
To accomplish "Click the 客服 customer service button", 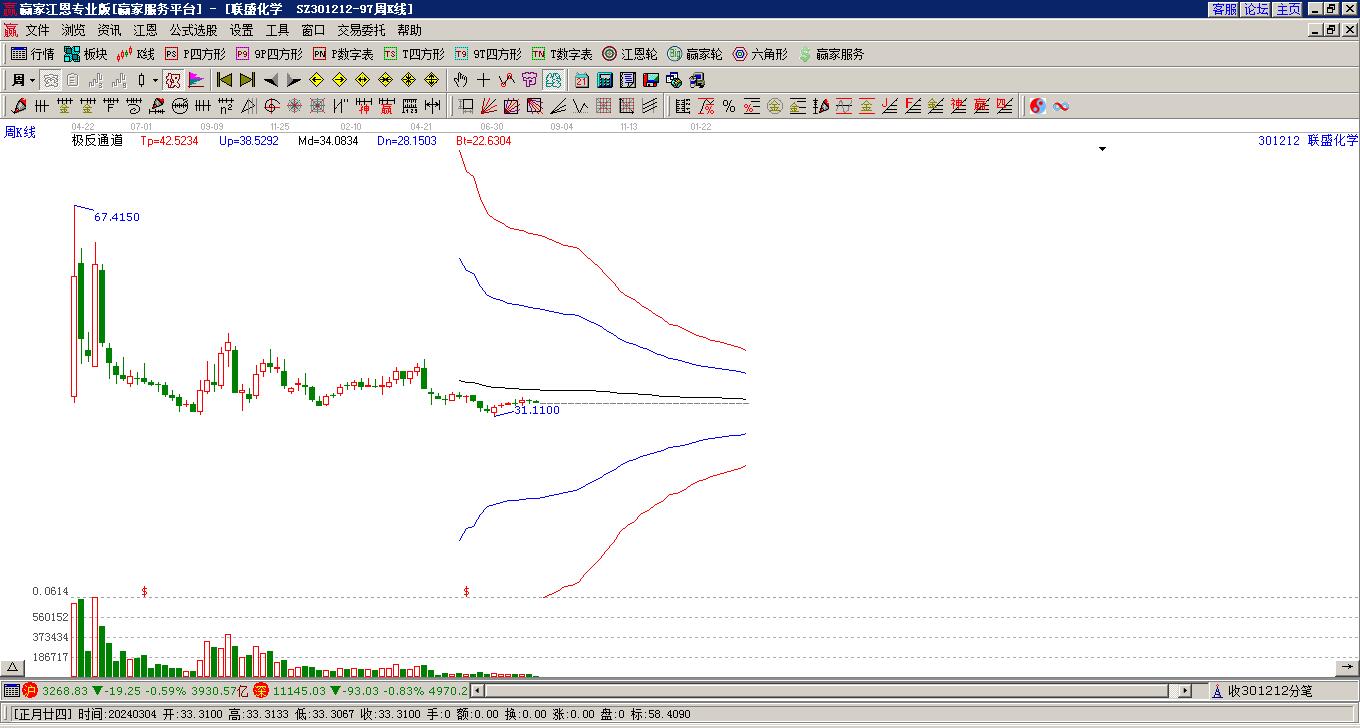I will (x=1224, y=9).
